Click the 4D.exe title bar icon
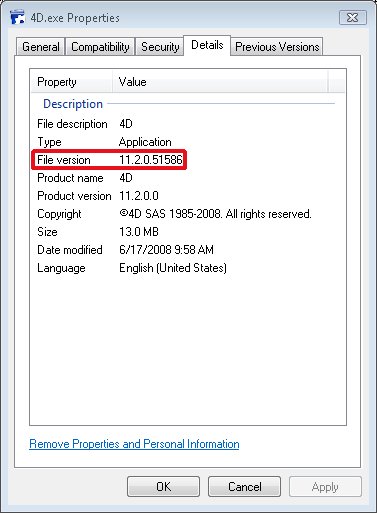 [x=18, y=17]
